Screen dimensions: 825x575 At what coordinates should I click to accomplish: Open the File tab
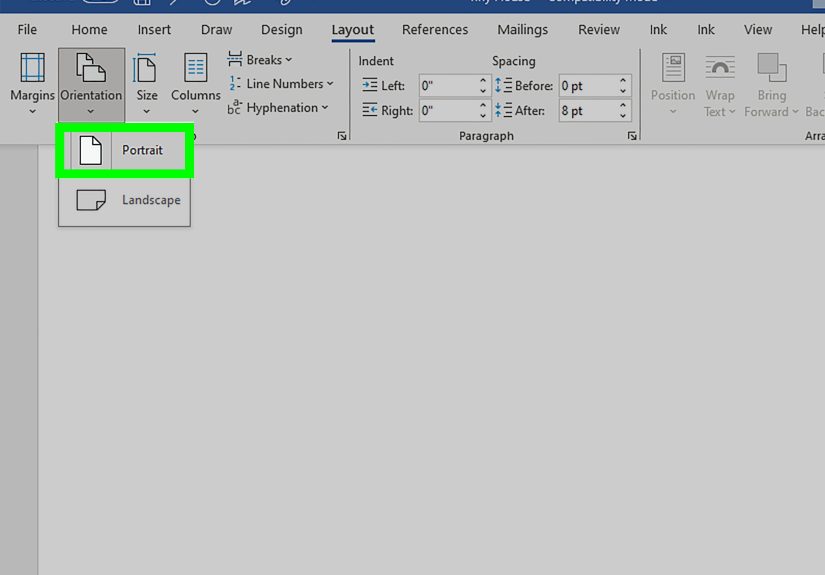[x=27, y=29]
